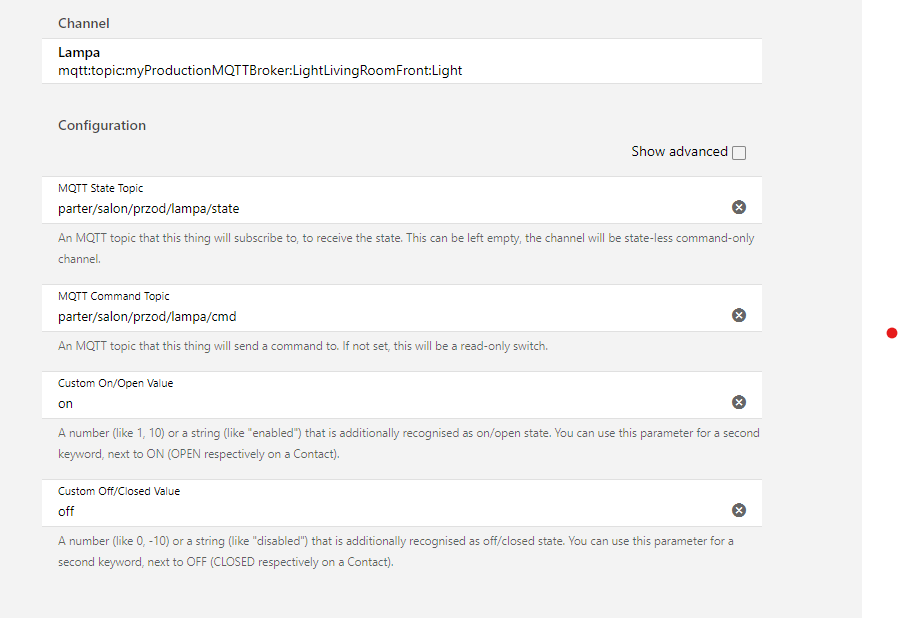Click the MQTT State Topic label
This screenshot has width=899, height=618.
point(100,188)
